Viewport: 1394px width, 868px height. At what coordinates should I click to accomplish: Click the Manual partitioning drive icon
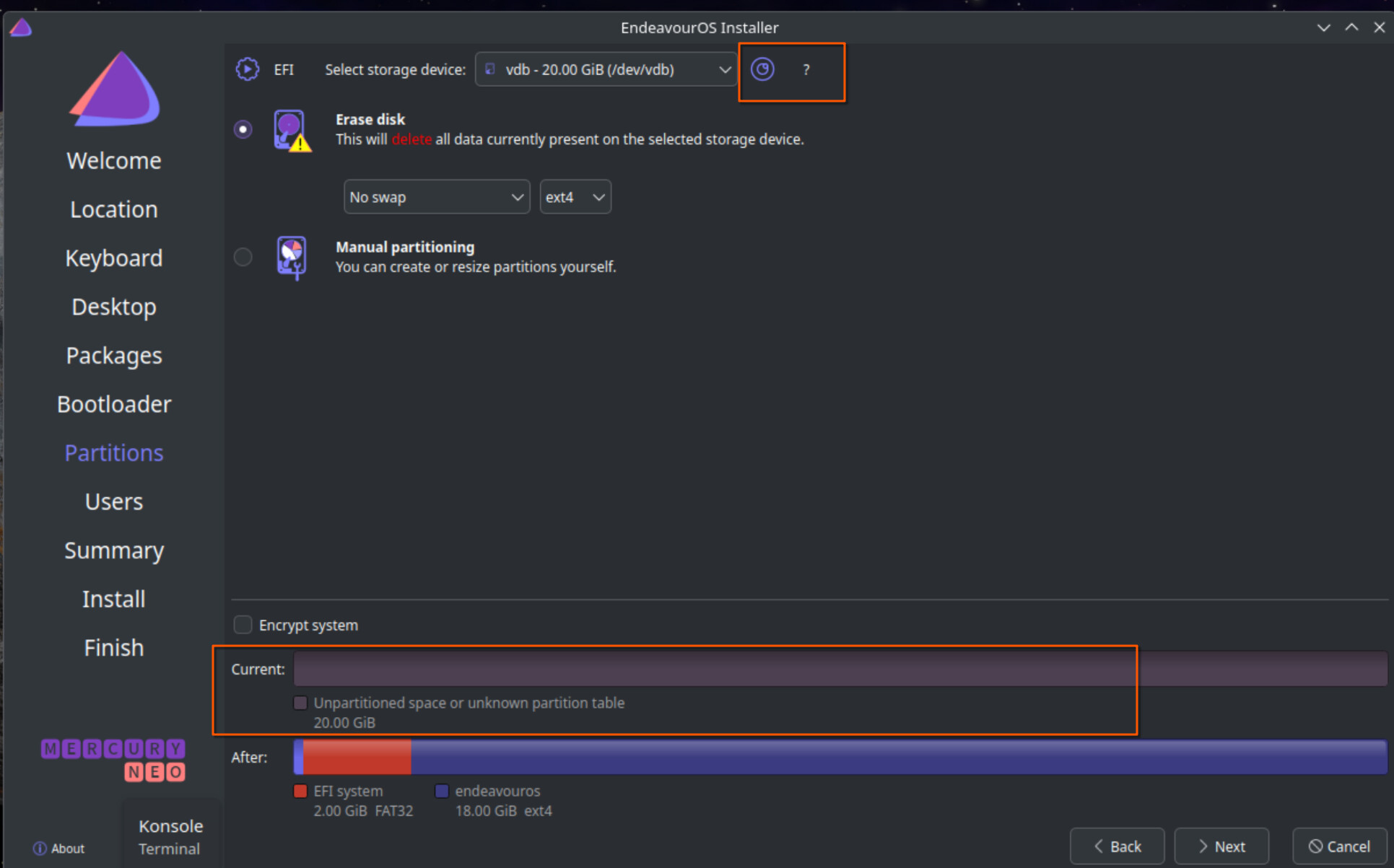(x=292, y=258)
